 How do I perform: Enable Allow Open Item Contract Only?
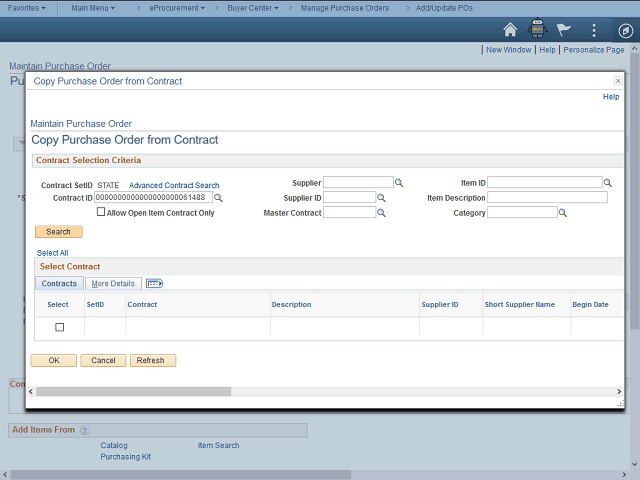[101, 212]
